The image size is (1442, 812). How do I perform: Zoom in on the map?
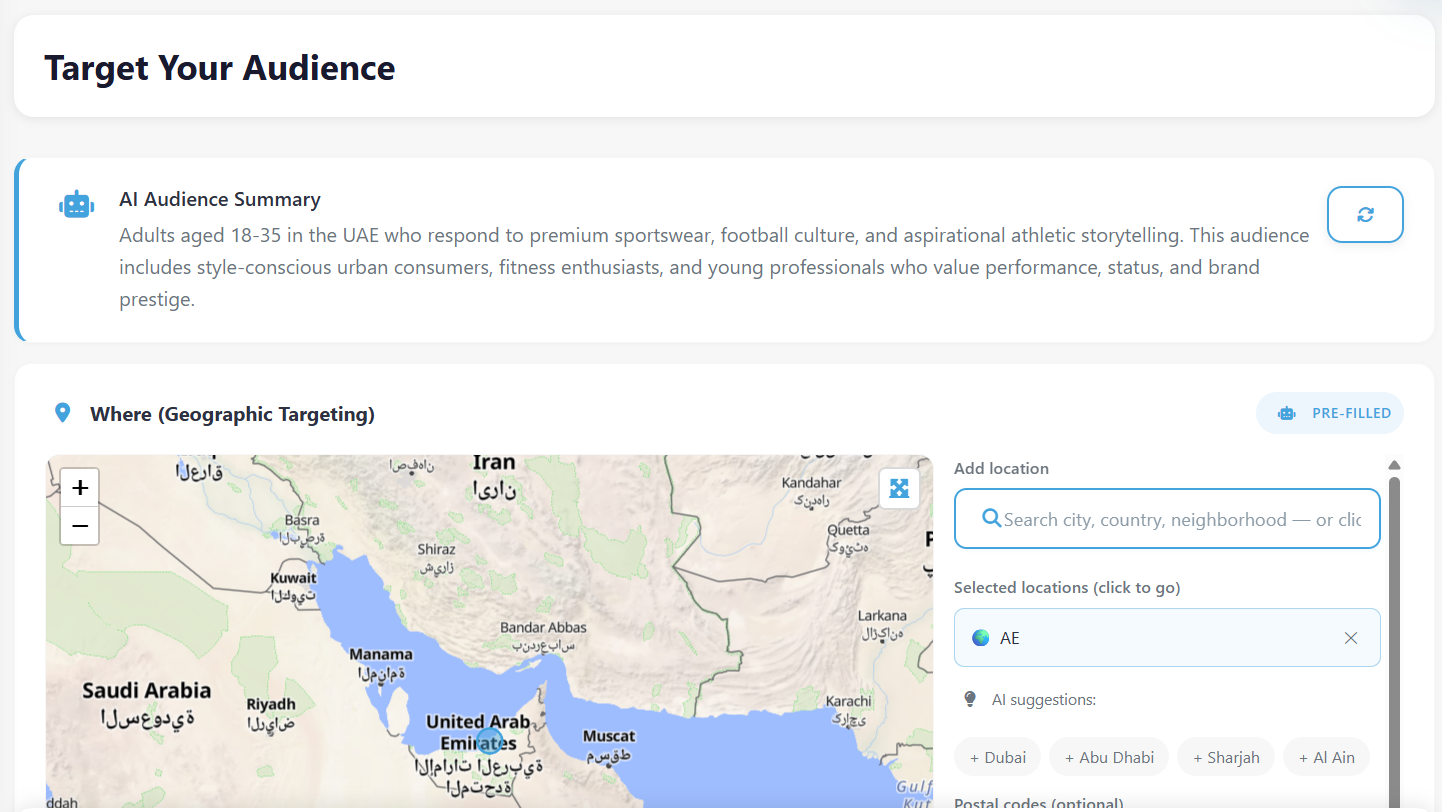[x=80, y=488]
